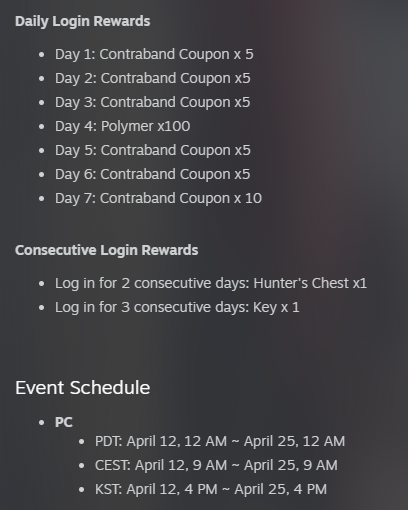Viewport: 408px width, 510px height.
Task: Click the bold PC platform label
Action: pos(64,422)
